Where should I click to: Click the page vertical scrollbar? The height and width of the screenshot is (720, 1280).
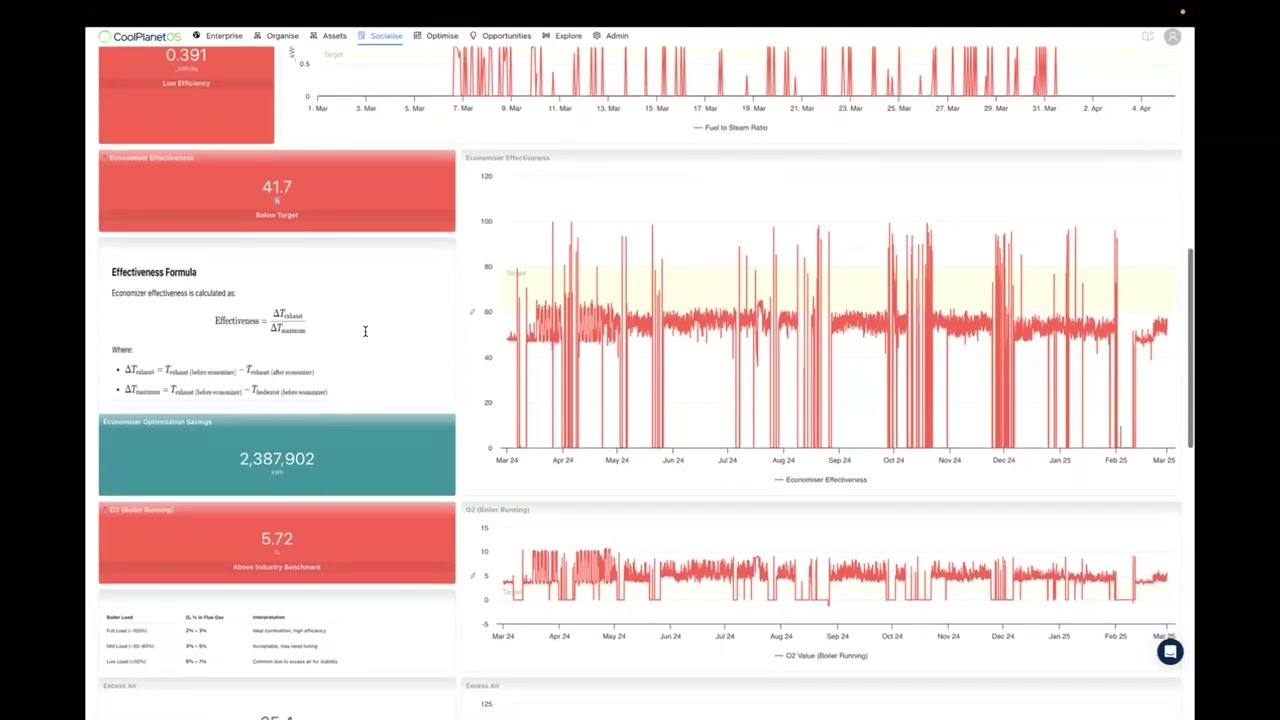tap(1189, 348)
